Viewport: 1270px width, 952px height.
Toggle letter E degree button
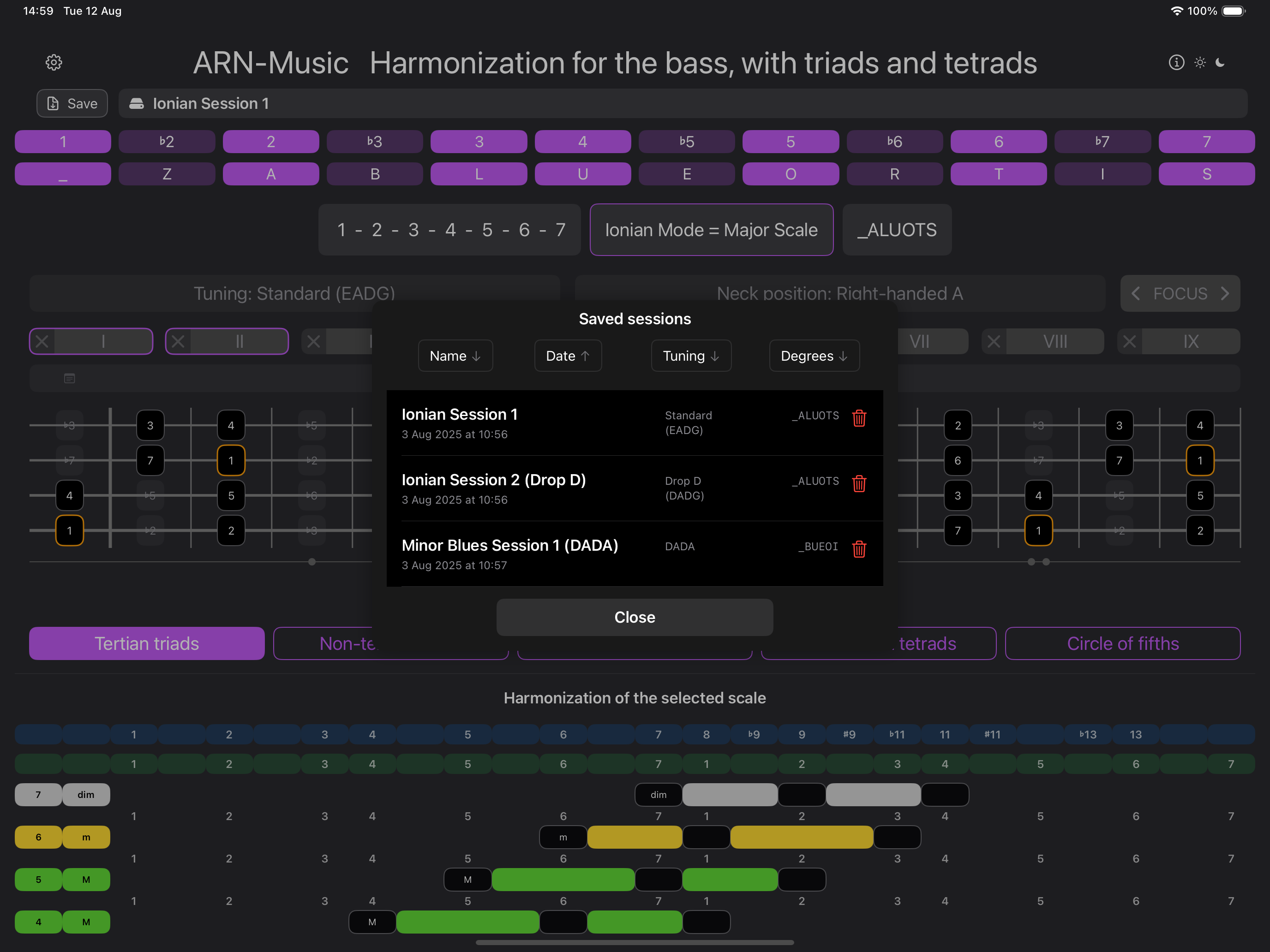click(687, 174)
